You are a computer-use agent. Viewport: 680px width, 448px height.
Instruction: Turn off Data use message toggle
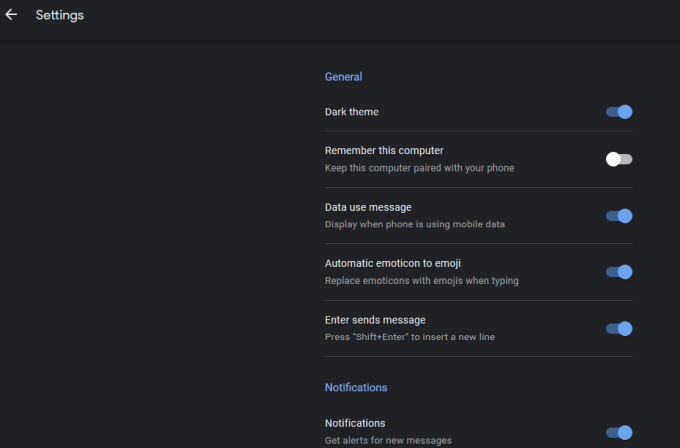619,216
